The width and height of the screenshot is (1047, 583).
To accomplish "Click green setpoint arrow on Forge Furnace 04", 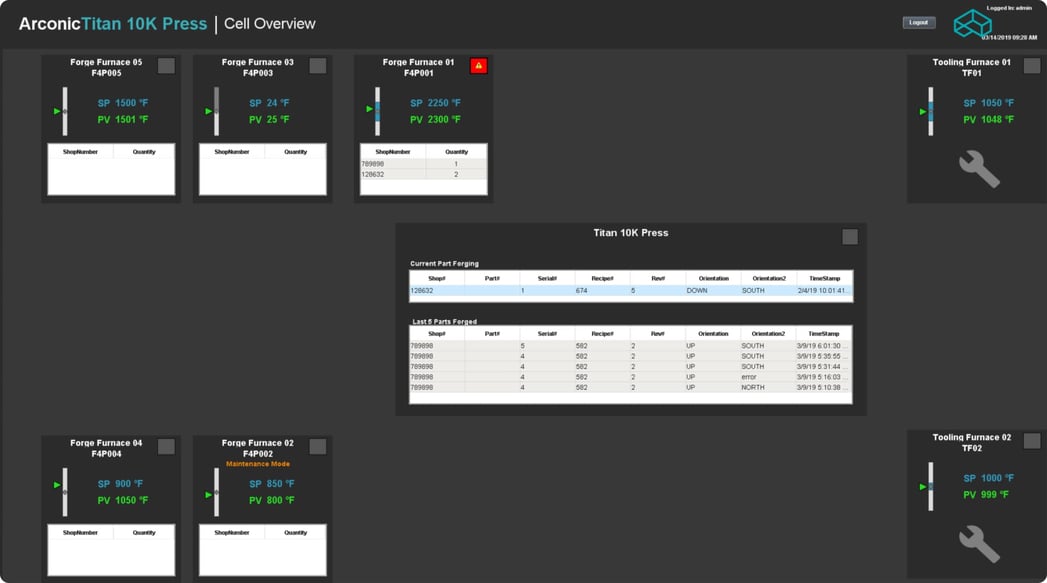I will [57, 485].
